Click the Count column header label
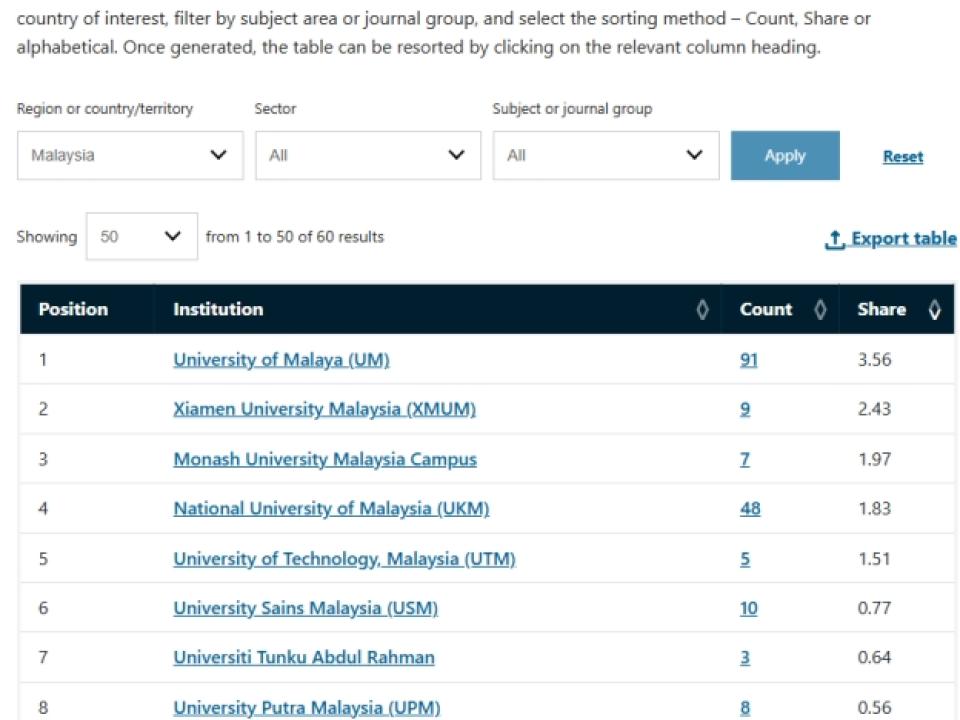The image size is (960, 720). coord(766,309)
